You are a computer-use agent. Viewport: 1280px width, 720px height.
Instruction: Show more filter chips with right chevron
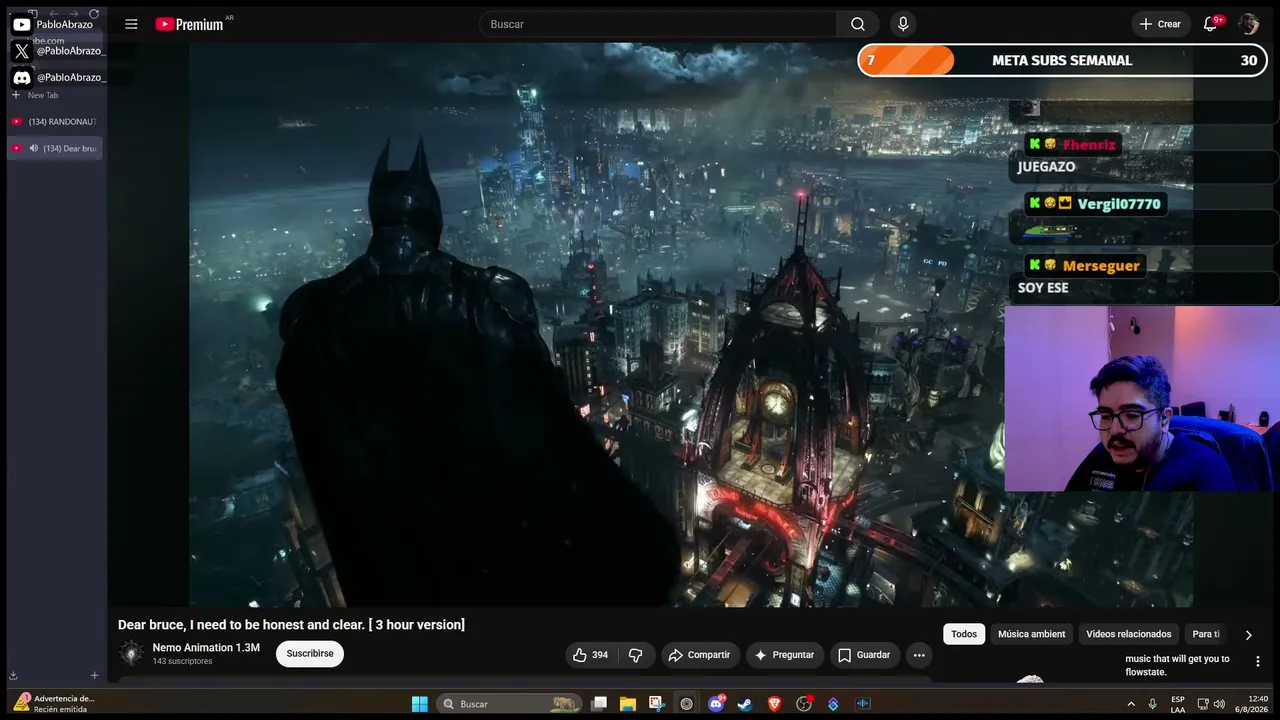coord(1248,635)
